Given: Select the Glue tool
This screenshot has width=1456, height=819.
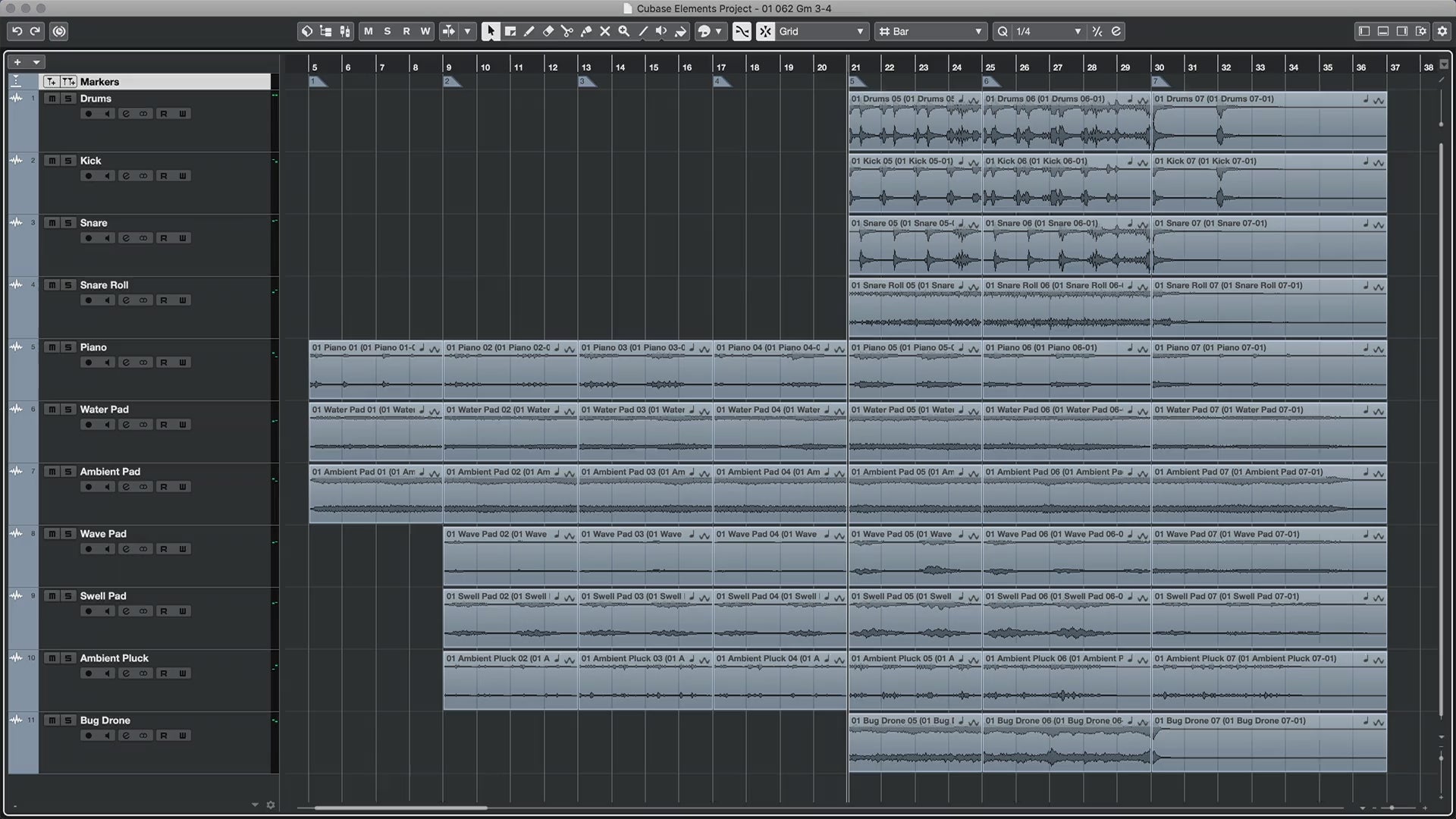Looking at the screenshot, I should 585,31.
